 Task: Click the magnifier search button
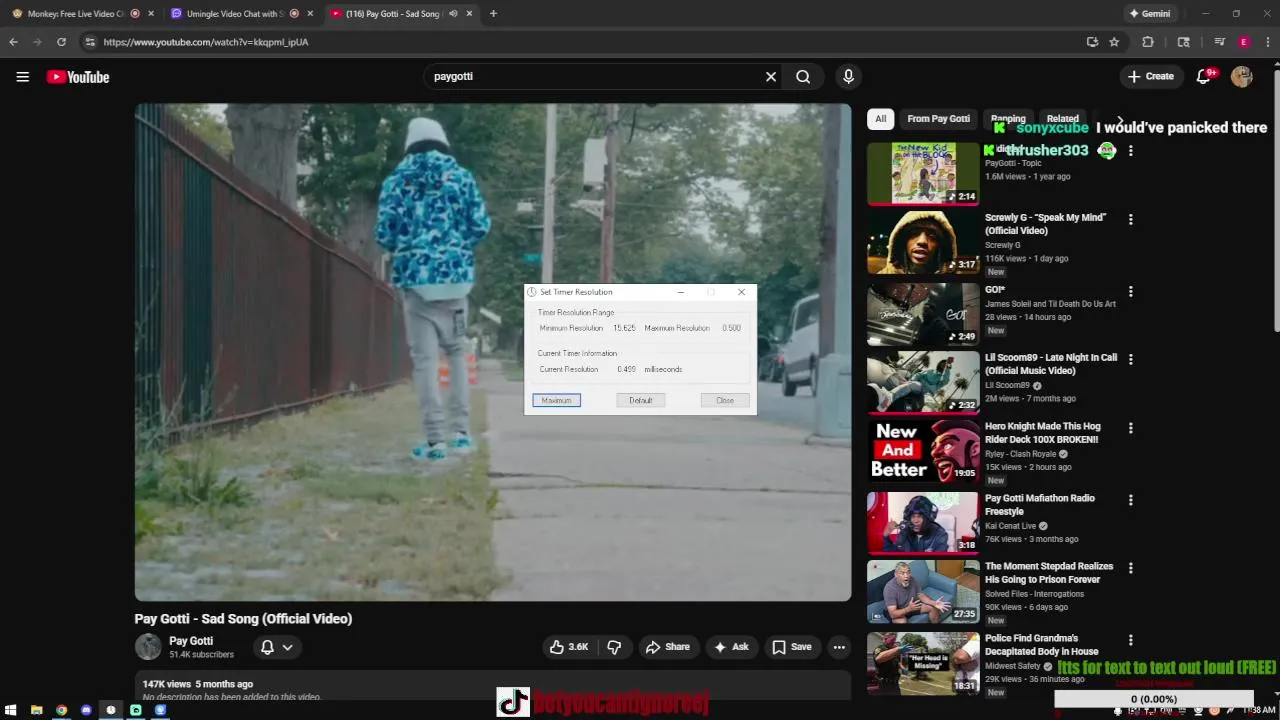803,76
